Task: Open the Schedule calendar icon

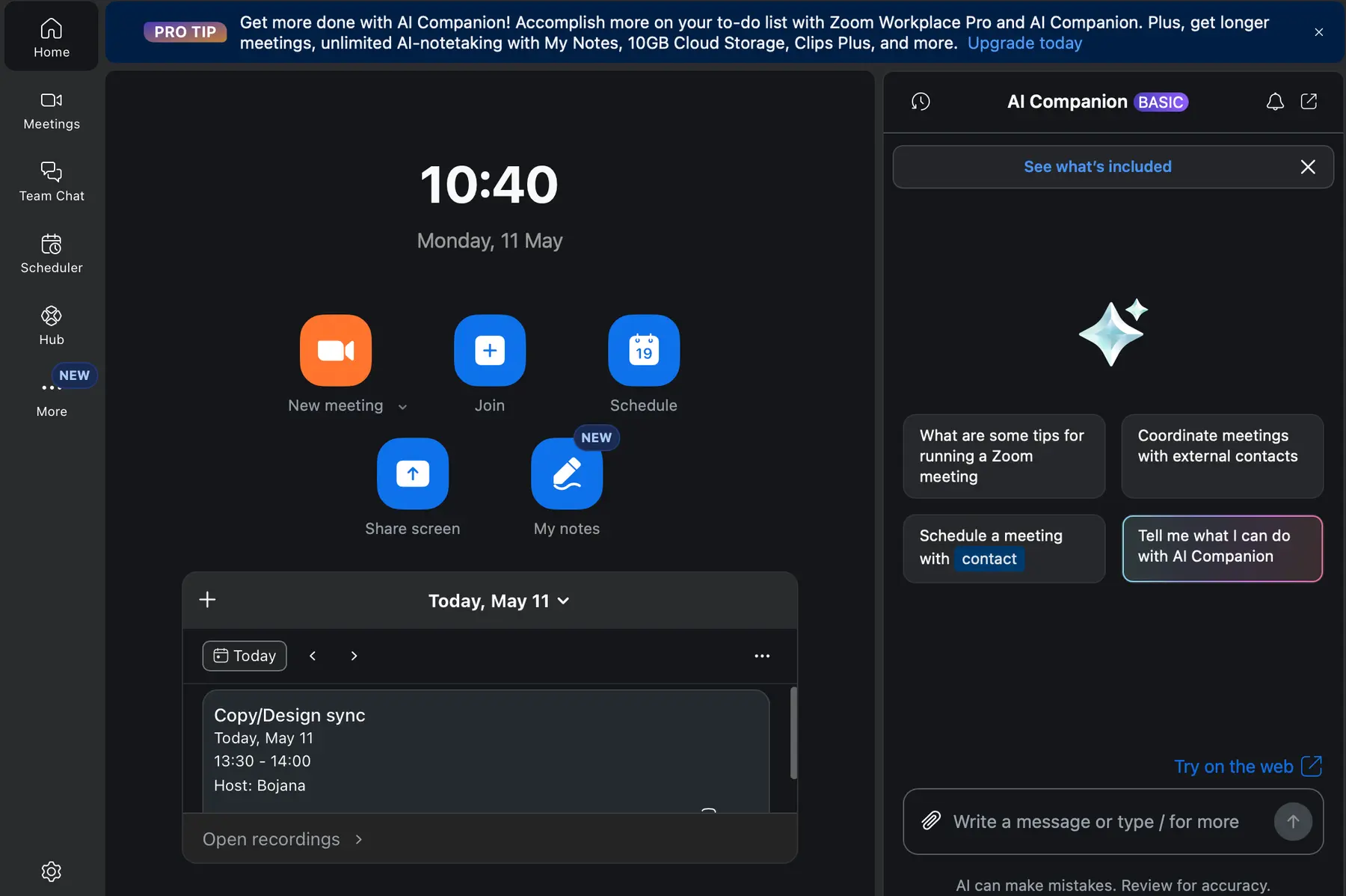Action: 644,350
